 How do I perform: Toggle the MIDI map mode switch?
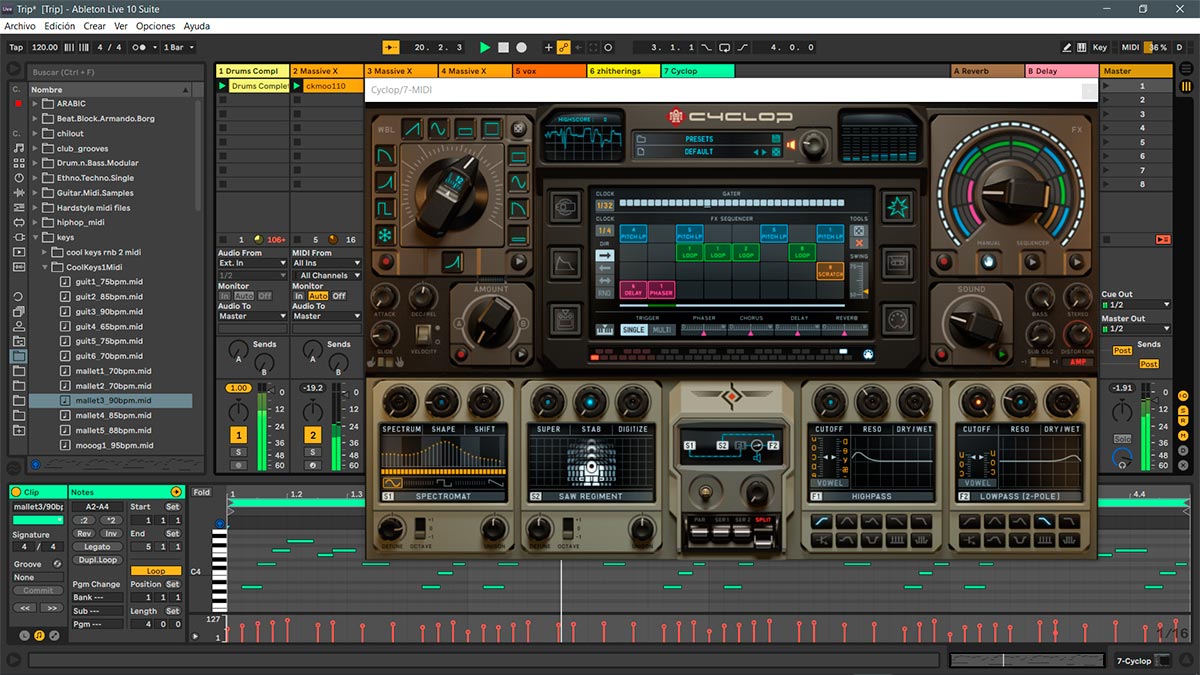pyautogui.click(x=1130, y=47)
